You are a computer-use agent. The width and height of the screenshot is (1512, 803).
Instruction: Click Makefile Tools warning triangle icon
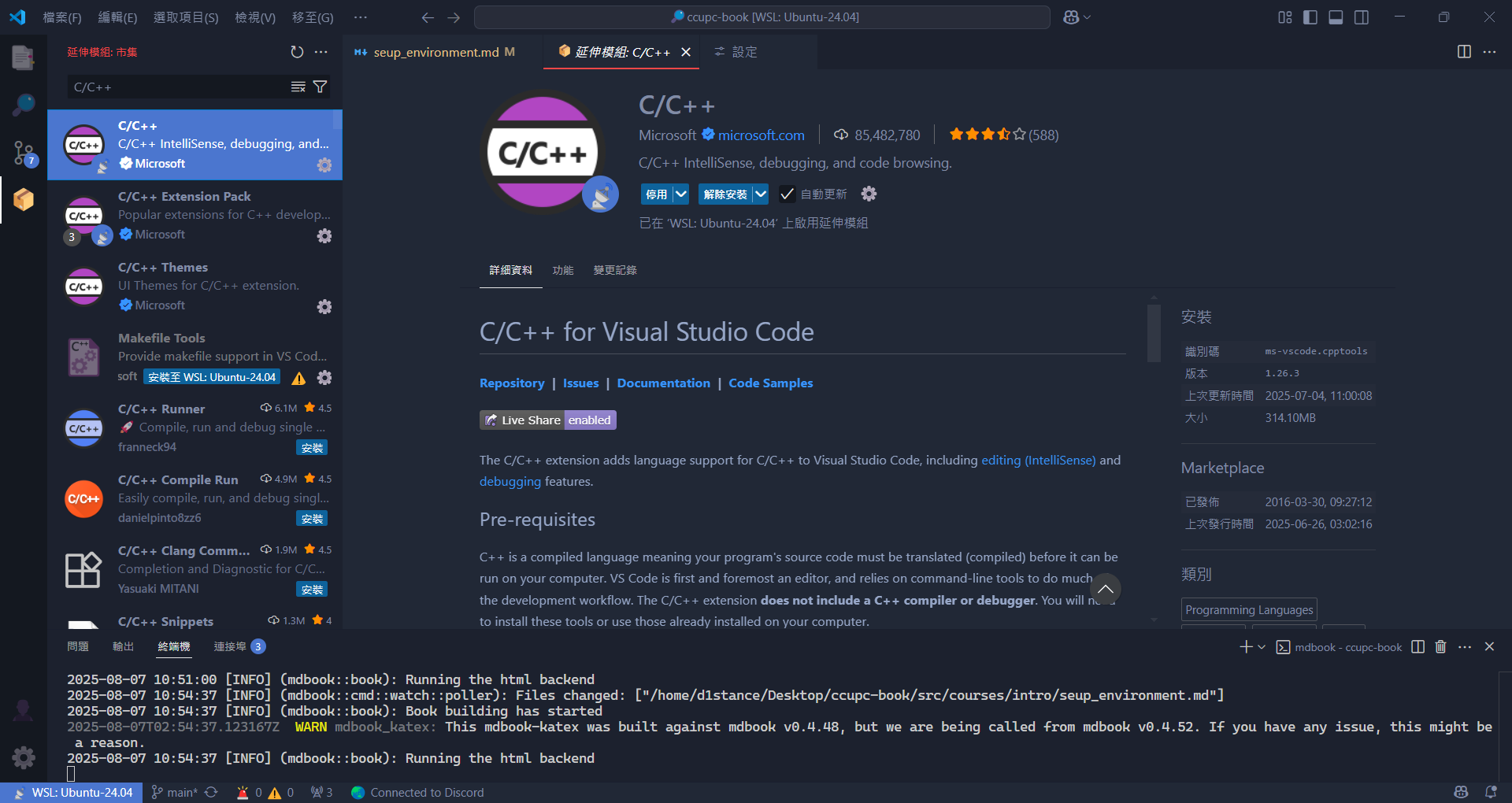coord(298,378)
